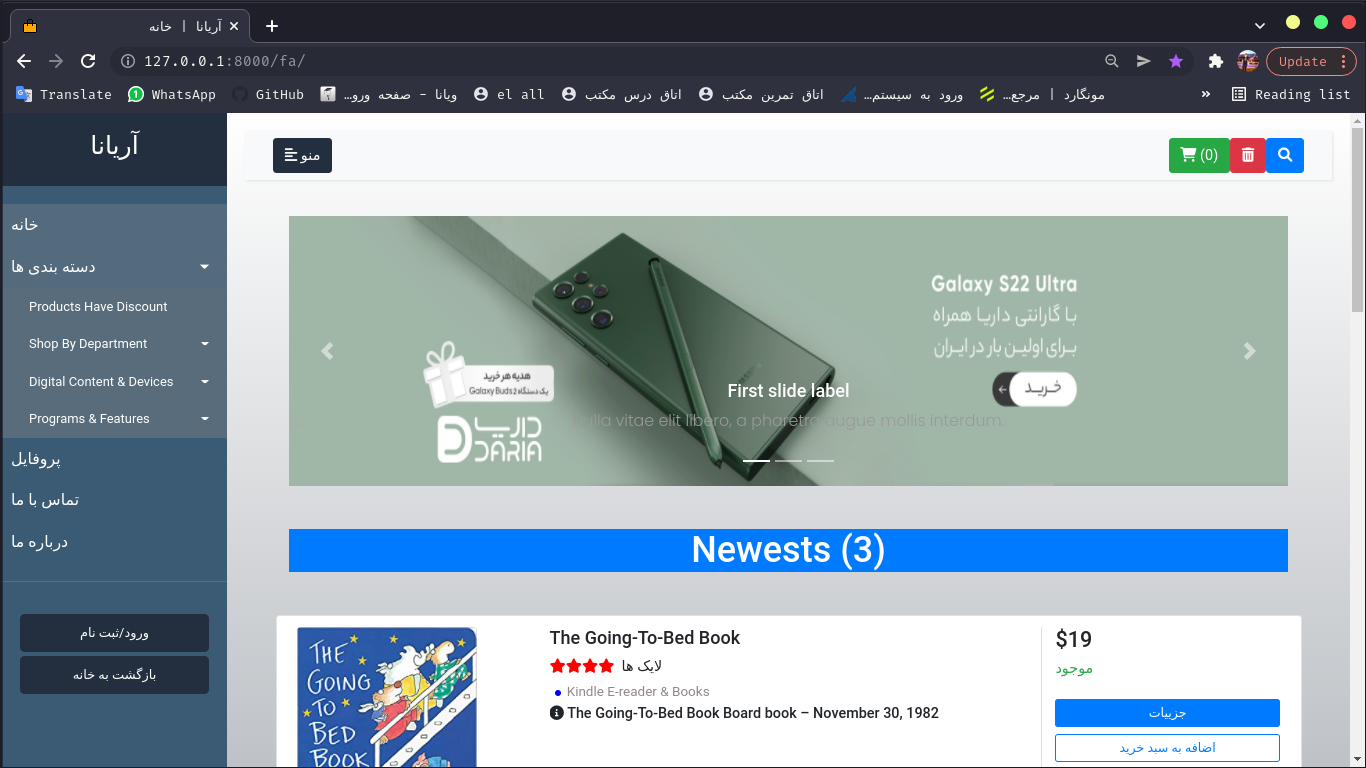Viewport: 1366px width, 768px height.
Task: Click the اضافه به سبد خرید button
Action: pyautogui.click(x=1167, y=748)
